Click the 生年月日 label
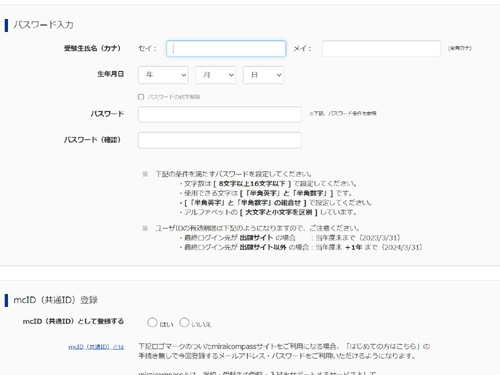Image resolution: width=500 pixels, height=375 pixels. [111, 74]
